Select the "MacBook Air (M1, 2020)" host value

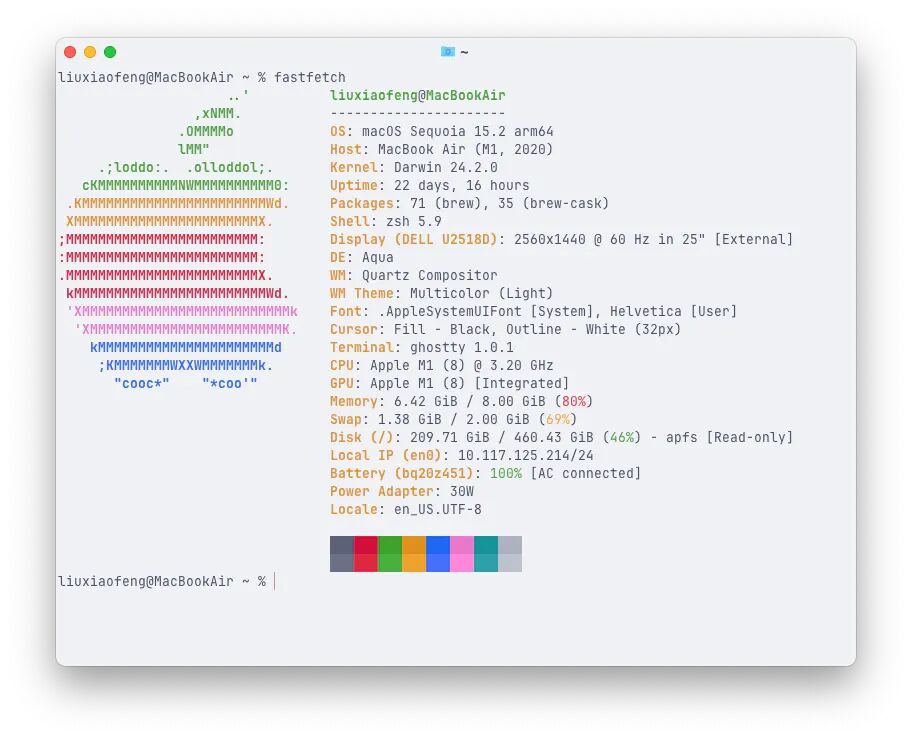coord(465,150)
